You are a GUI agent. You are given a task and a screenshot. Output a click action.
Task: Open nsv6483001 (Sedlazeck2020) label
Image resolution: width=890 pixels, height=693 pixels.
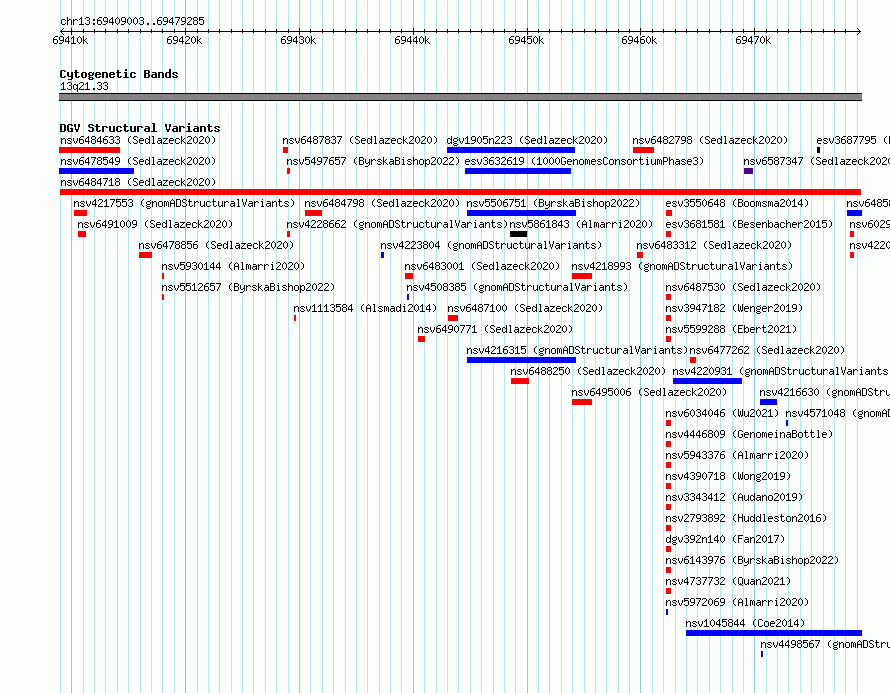[482, 266]
